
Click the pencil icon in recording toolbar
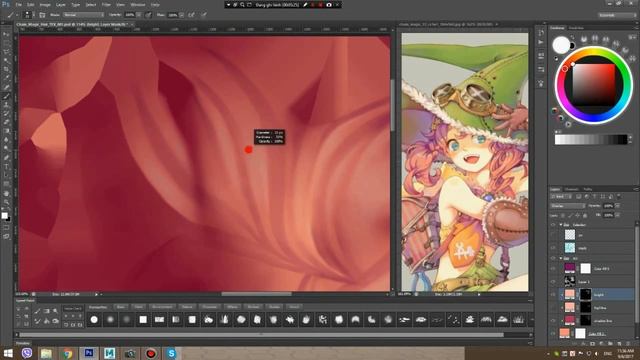pyautogui.click(x=305, y=4)
